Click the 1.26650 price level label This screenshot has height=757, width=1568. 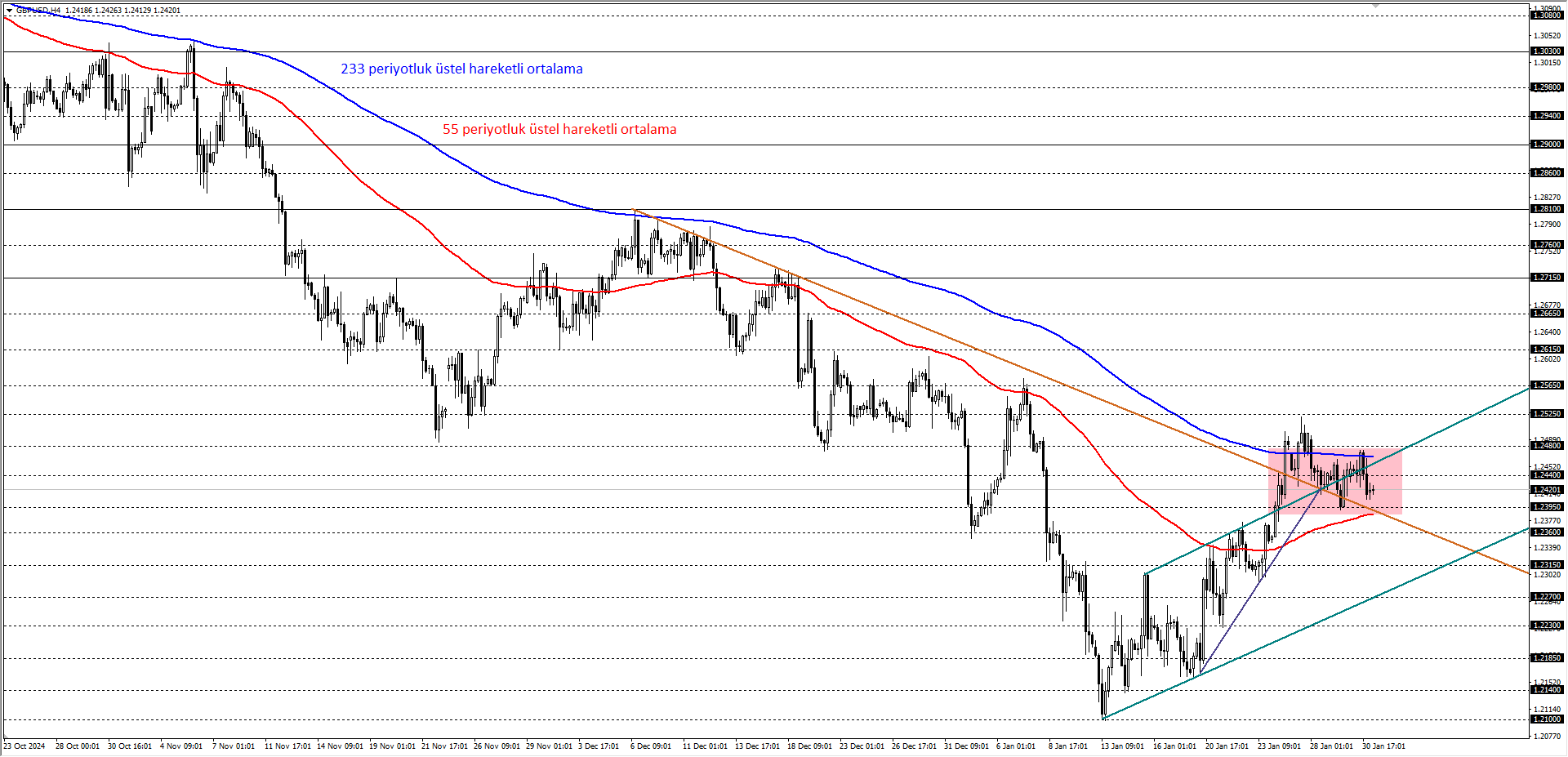tap(1547, 314)
